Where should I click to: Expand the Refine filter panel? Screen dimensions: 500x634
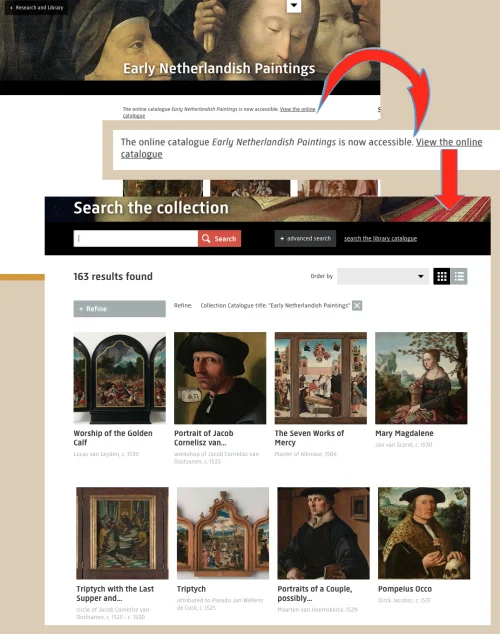click(x=120, y=309)
